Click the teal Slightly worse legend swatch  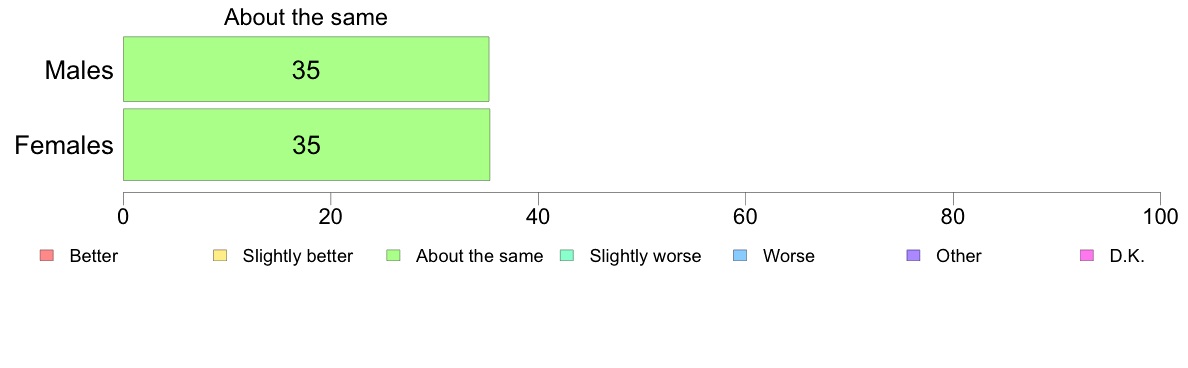pos(567,256)
